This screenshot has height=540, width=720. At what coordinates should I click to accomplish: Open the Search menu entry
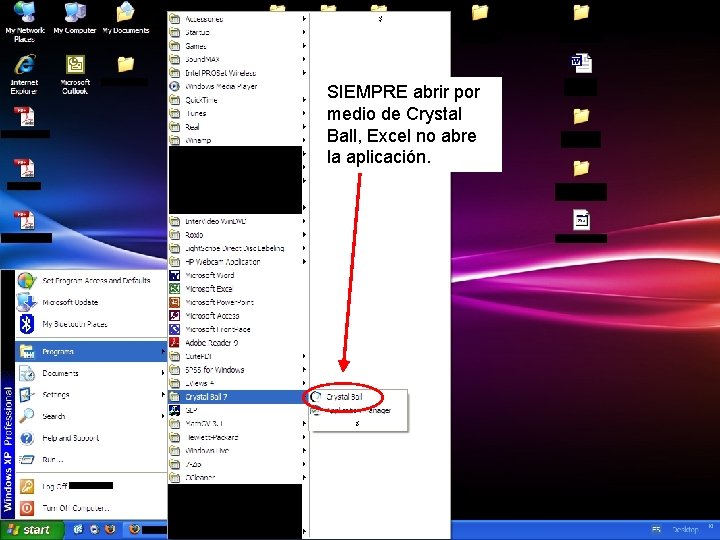coord(92,416)
